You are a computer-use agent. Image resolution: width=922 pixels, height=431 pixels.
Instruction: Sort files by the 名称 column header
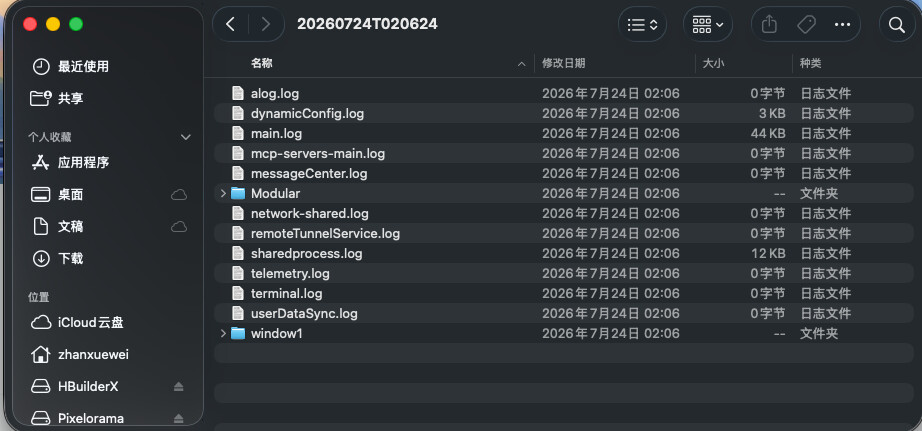(x=262, y=63)
